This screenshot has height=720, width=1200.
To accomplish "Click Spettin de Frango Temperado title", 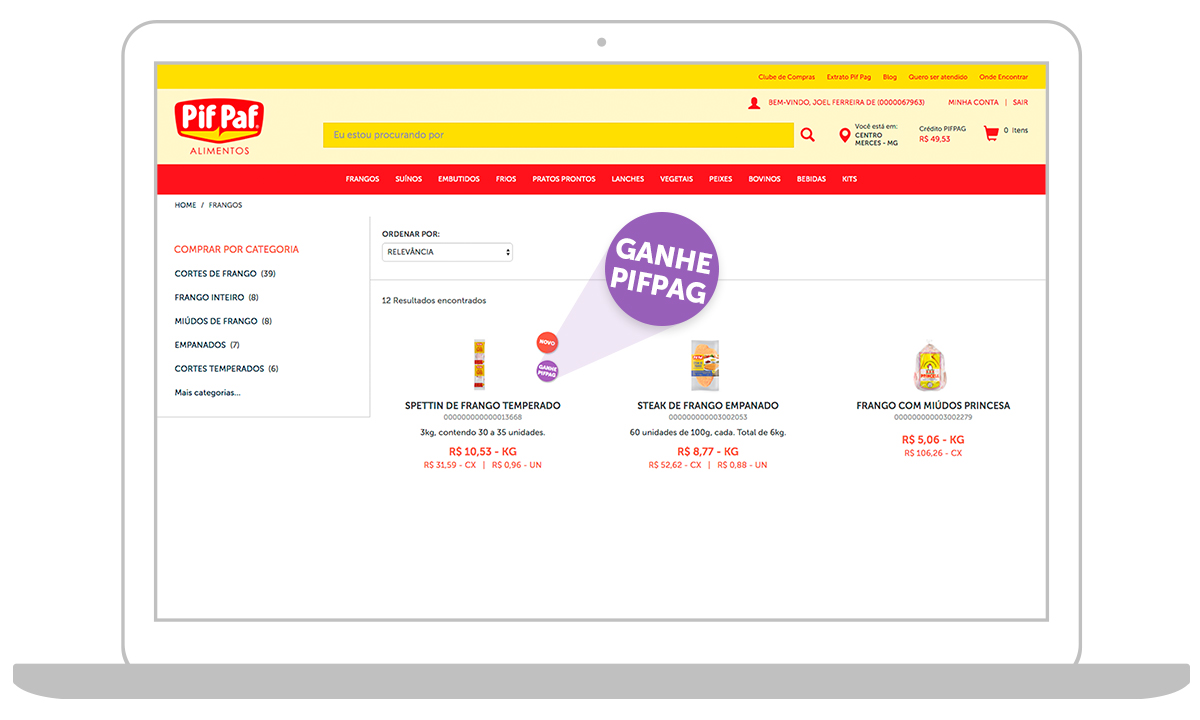I will 483,406.
